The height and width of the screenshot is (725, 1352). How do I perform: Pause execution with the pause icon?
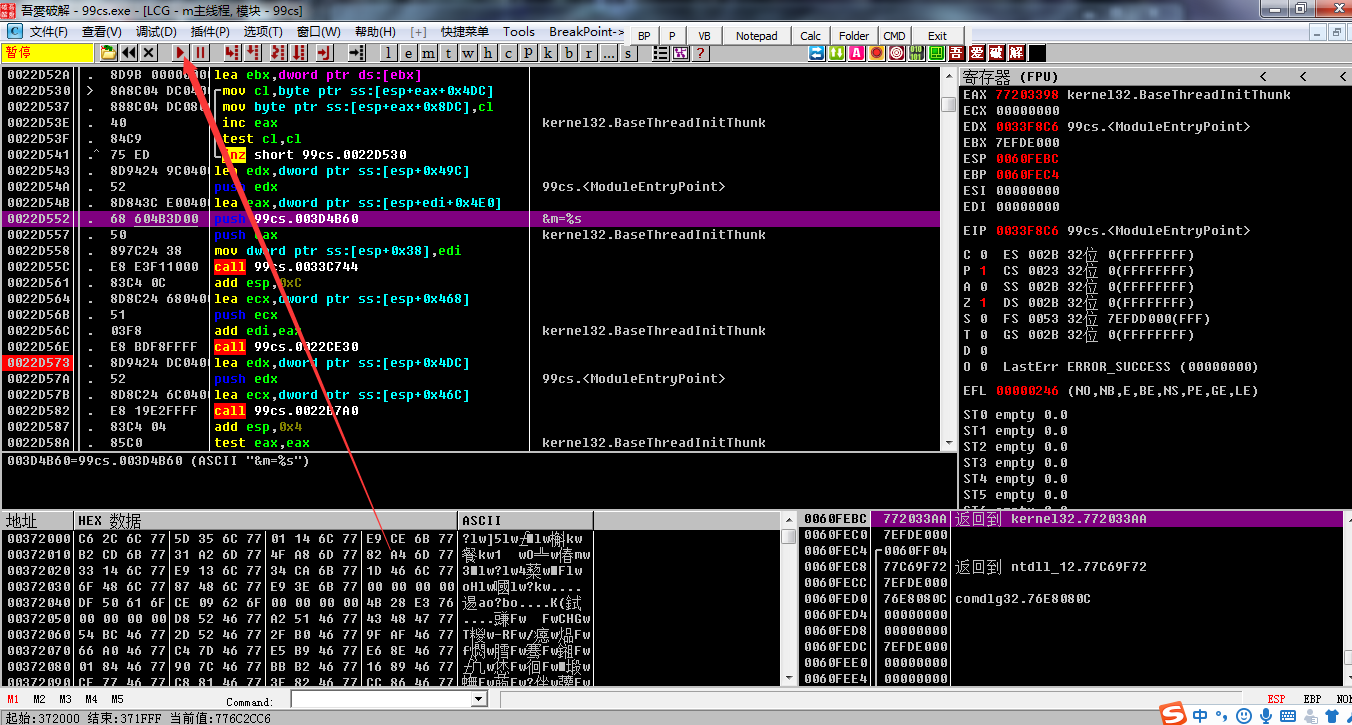200,53
